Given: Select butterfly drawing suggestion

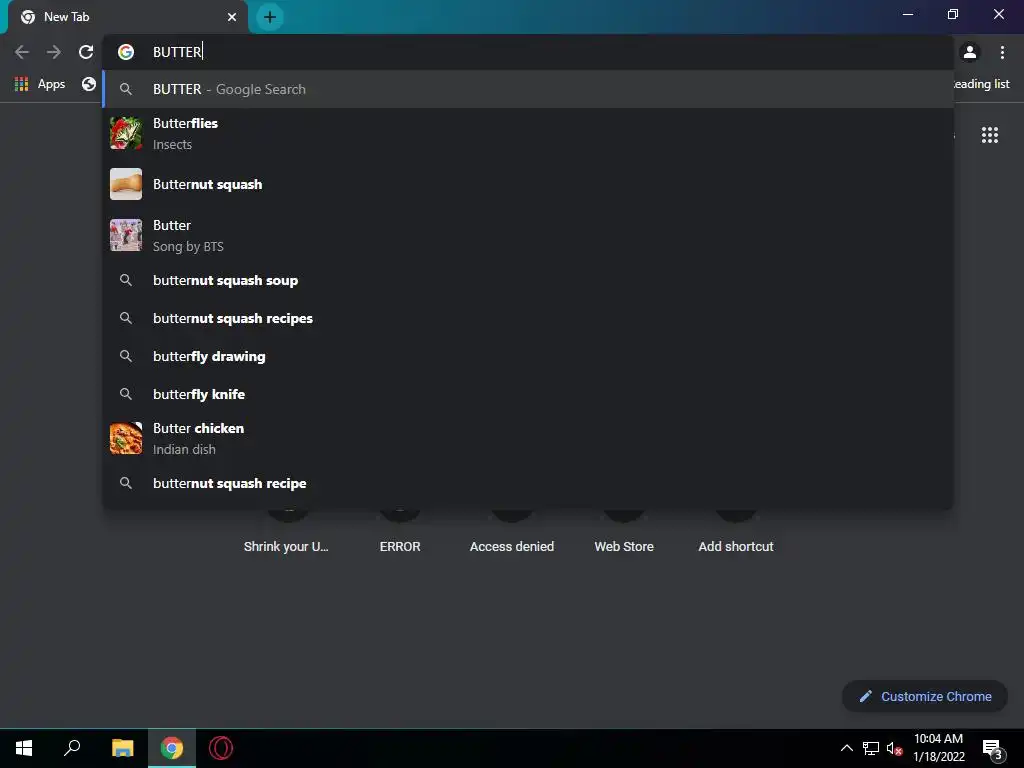Looking at the screenshot, I should tap(528, 356).
